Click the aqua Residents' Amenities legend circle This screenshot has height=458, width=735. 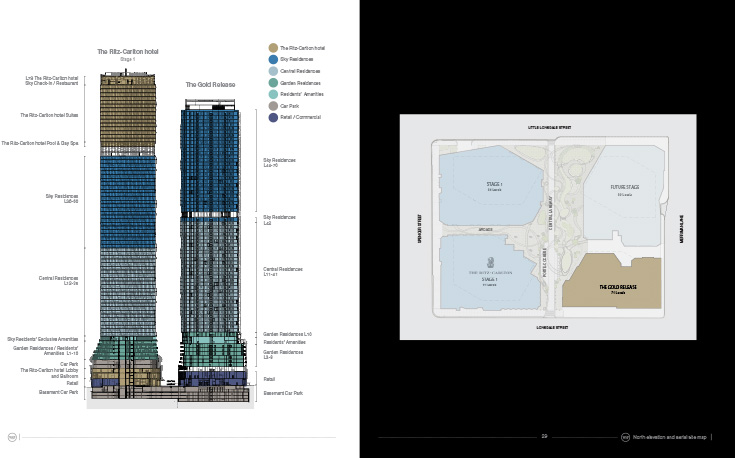coord(273,94)
